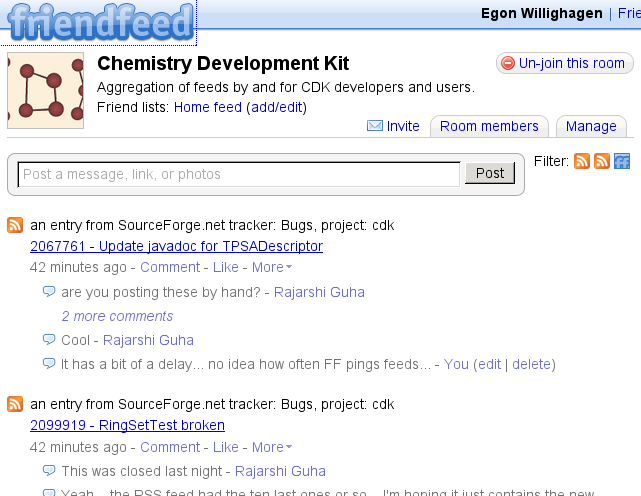The width and height of the screenshot is (641, 496).
Task: Switch to the Room members tab
Action: [489, 126]
